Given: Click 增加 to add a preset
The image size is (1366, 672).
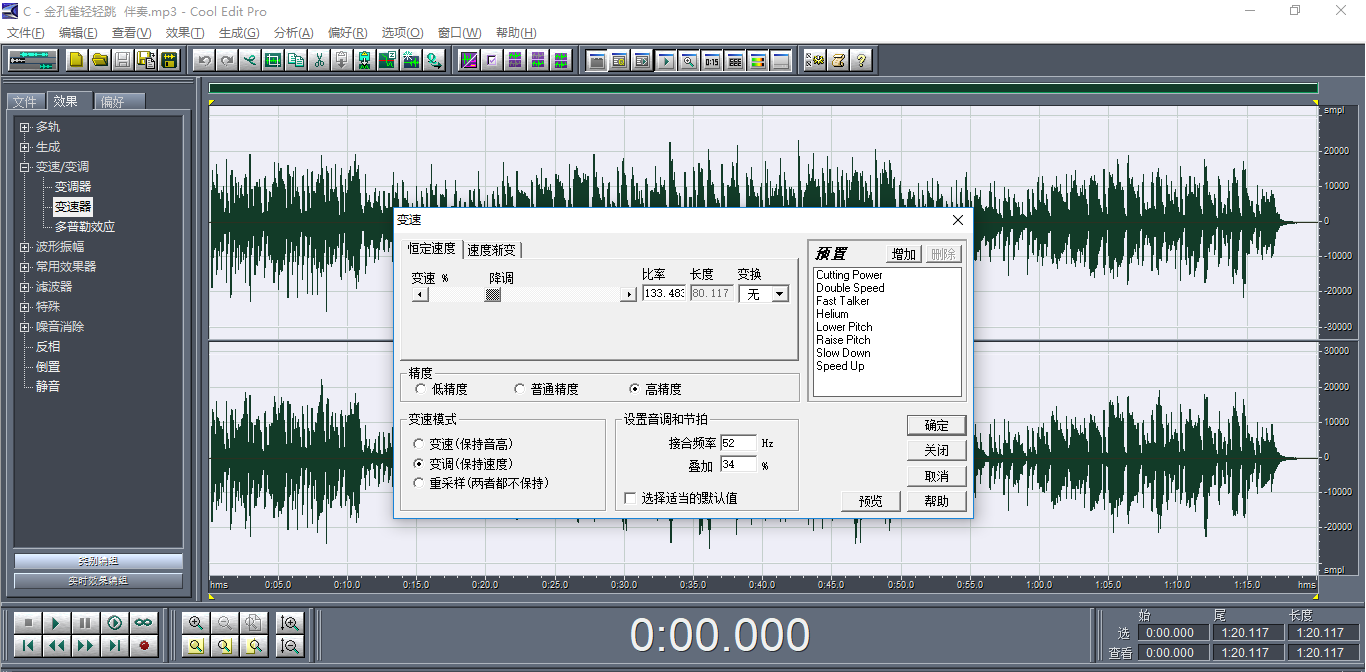Looking at the screenshot, I should 901,254.
